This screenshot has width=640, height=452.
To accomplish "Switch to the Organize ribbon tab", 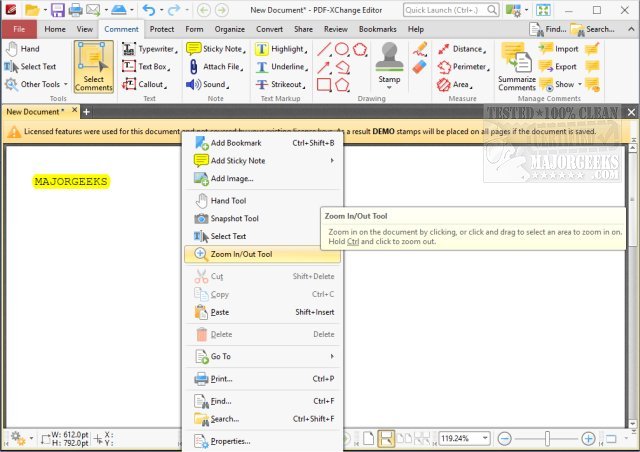I will pyautogui.click(x=230, y=29).
